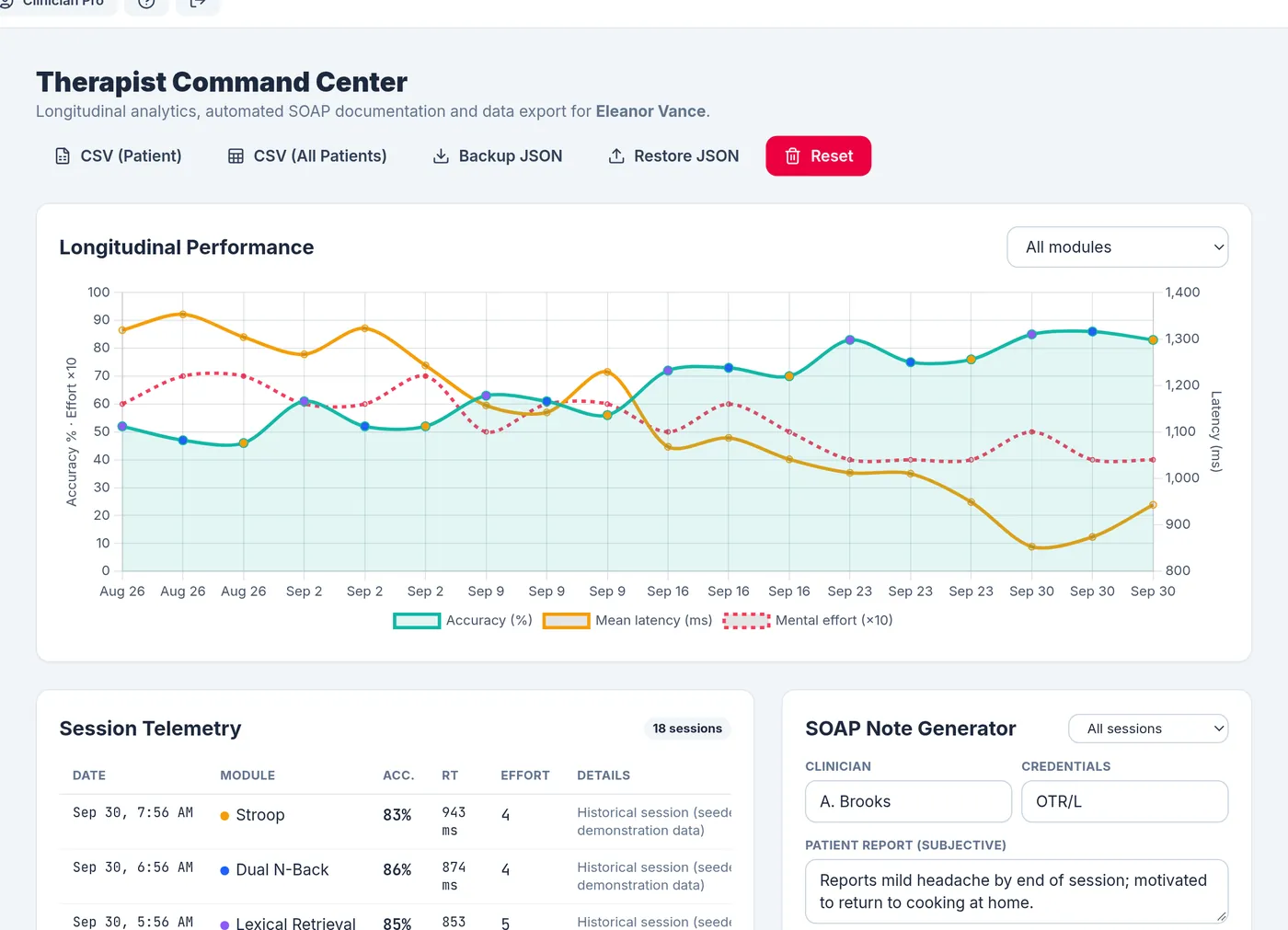Viewport: 1288px width, 930px height.
Task: Click the DATE column header
Action: tap(89, 775)
